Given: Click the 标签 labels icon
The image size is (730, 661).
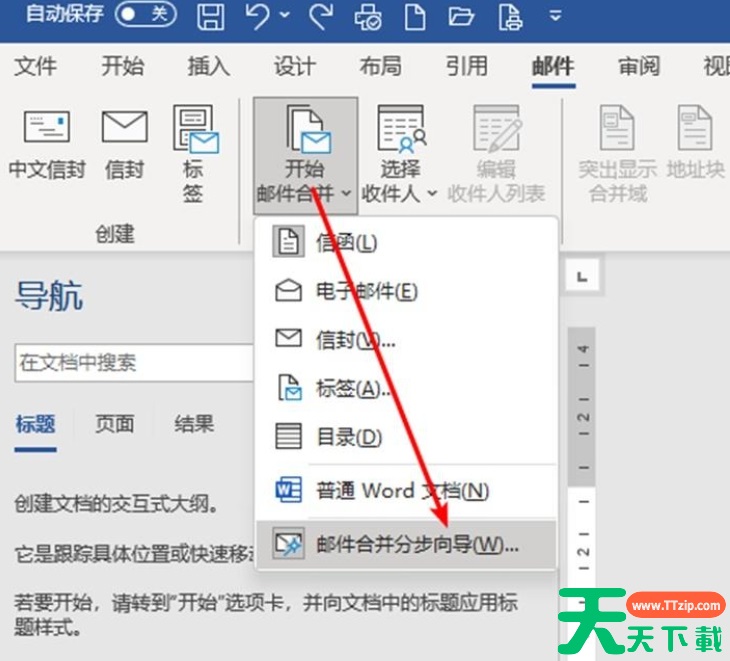Looking at the screenshot, I should [x=194, y=153].
